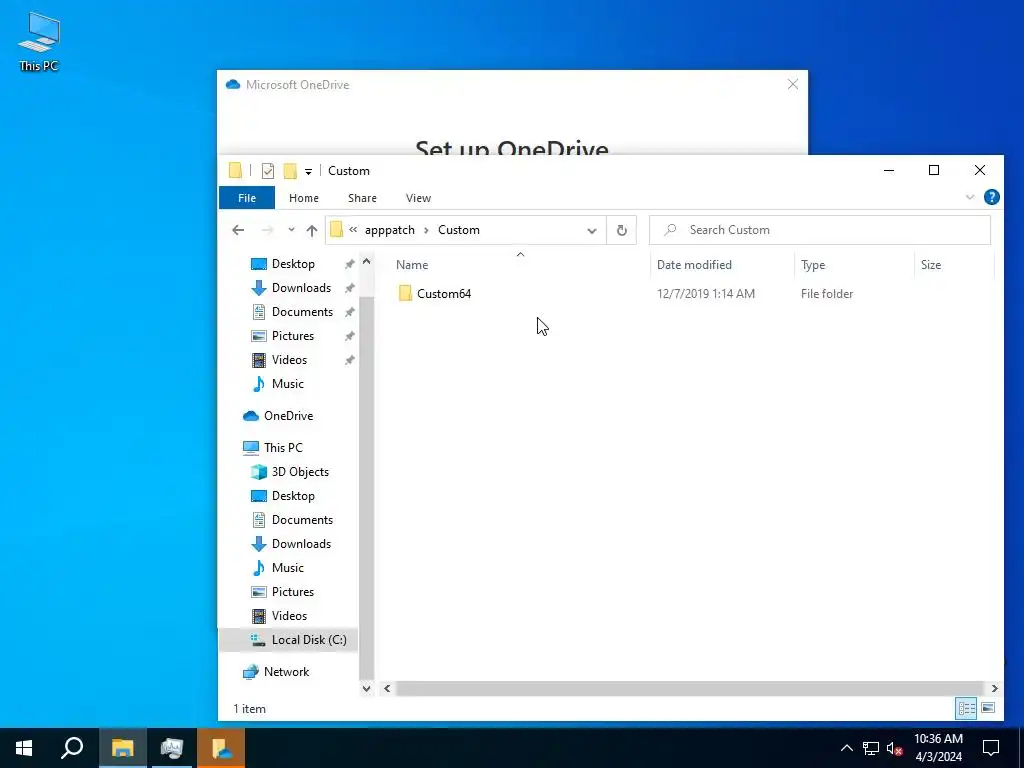Switch to the Home ribbon tab
The image size is (1024, 768).
304,198
